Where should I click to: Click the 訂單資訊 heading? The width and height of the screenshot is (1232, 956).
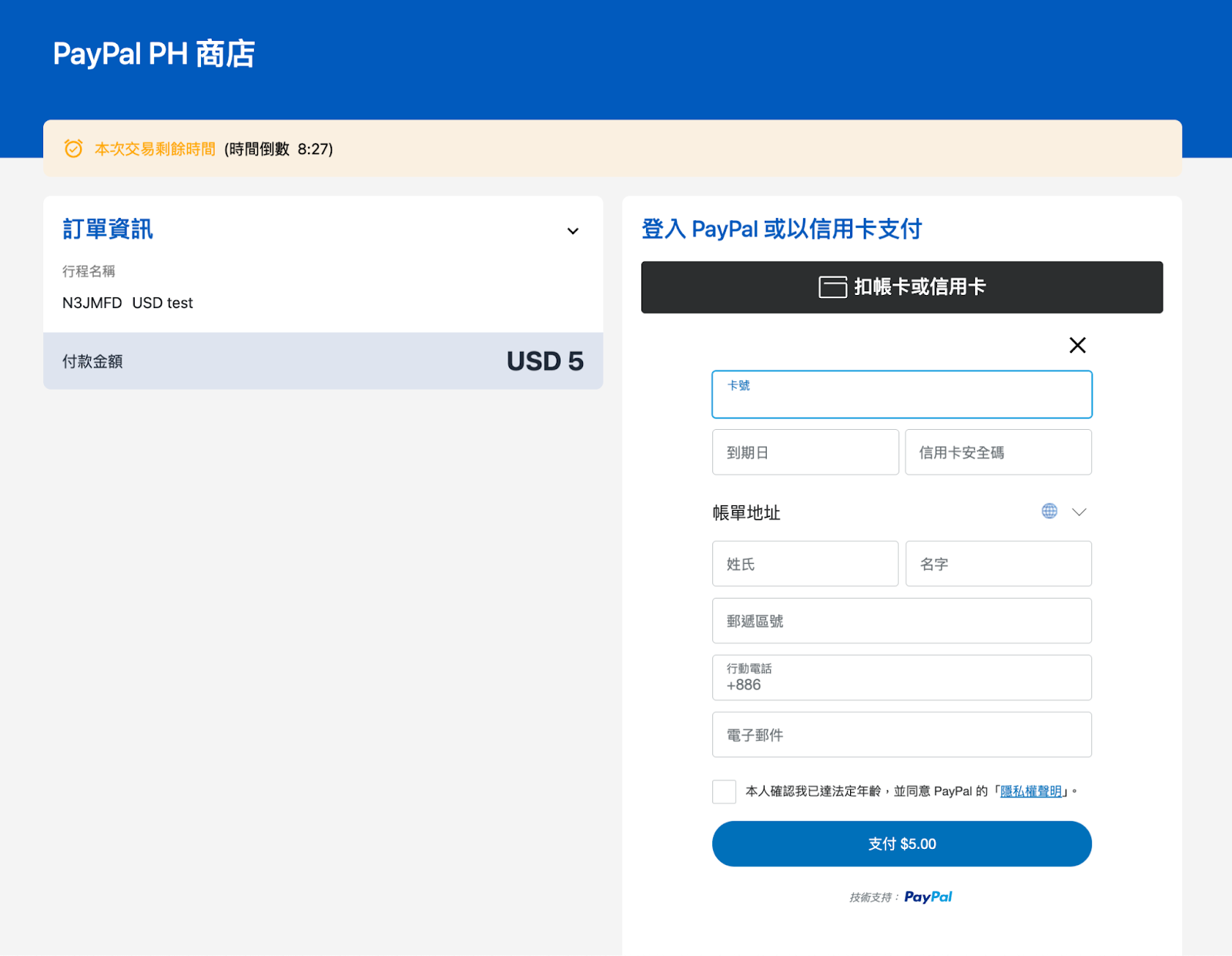point(108,229)
